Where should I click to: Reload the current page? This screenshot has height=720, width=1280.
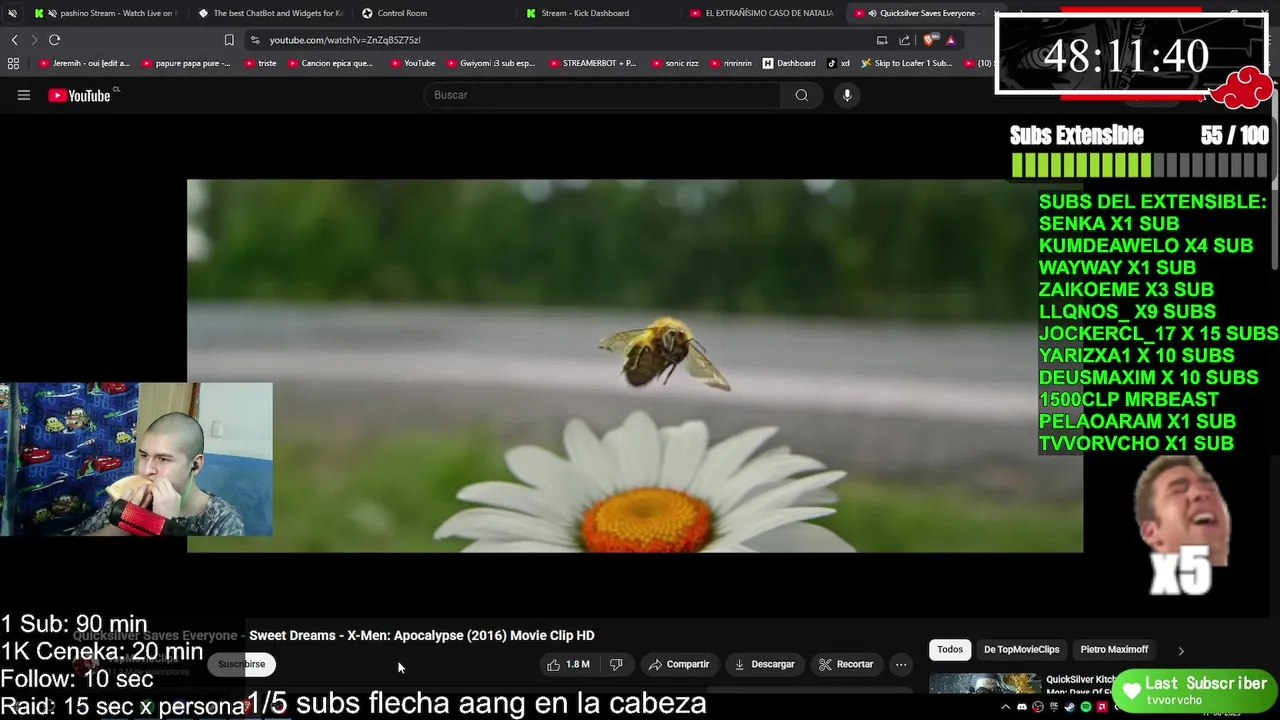point(54,40)
